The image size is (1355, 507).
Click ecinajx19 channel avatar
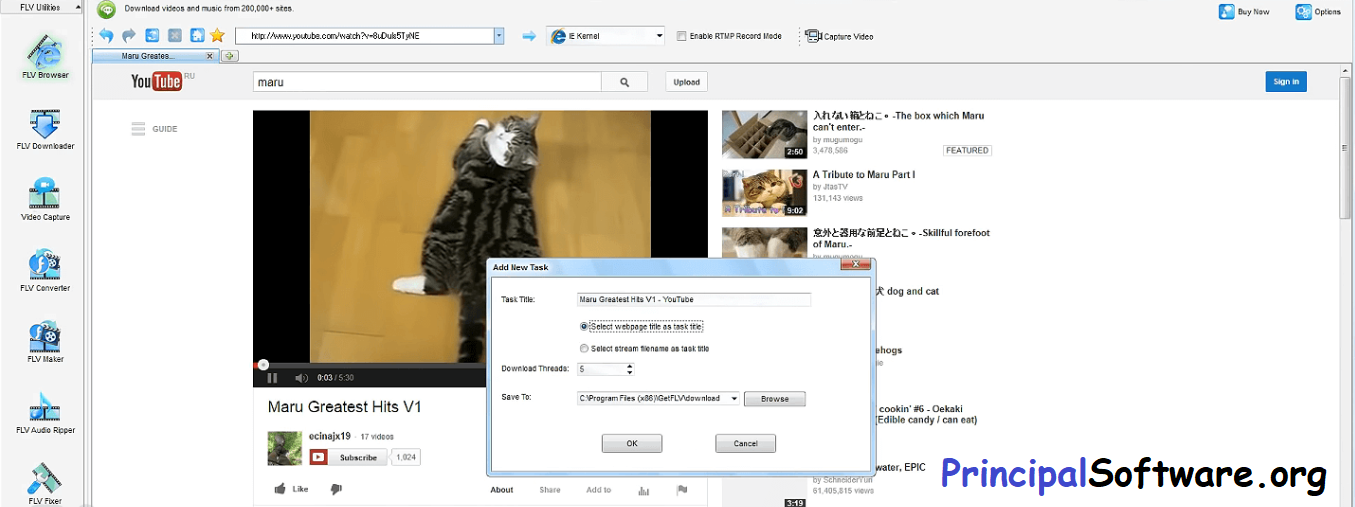285,448
